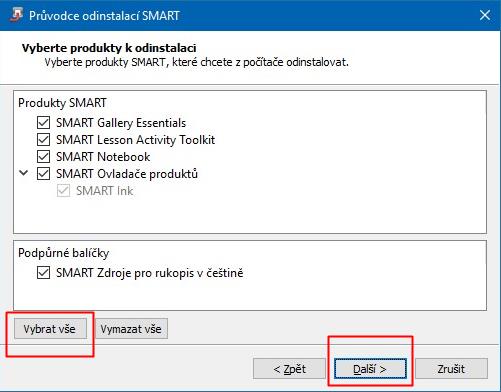Go back with the Zpět button
Screen dimensions: 501x392
point(289,369)
